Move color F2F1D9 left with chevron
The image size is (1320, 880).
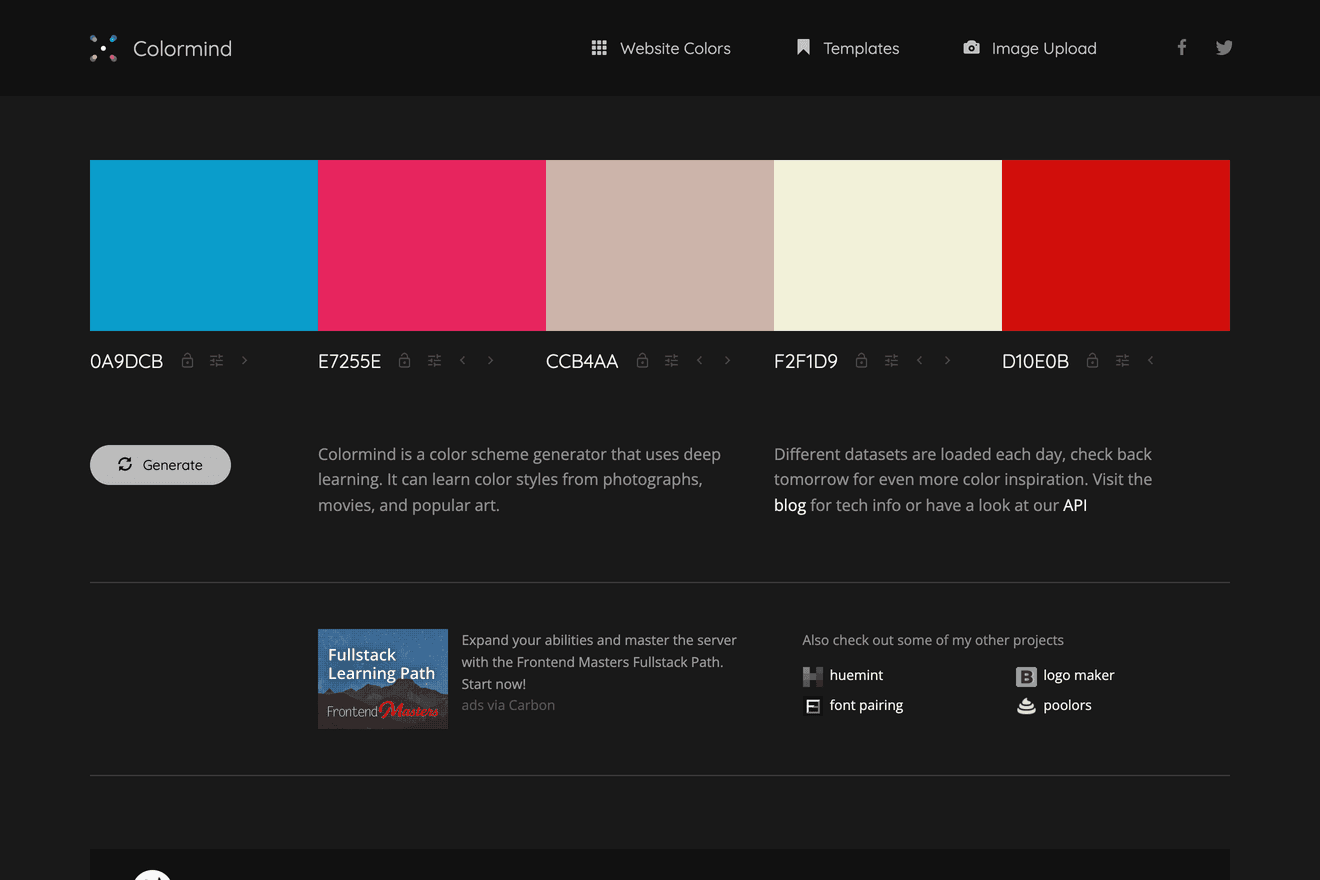[x=919, y=360]
